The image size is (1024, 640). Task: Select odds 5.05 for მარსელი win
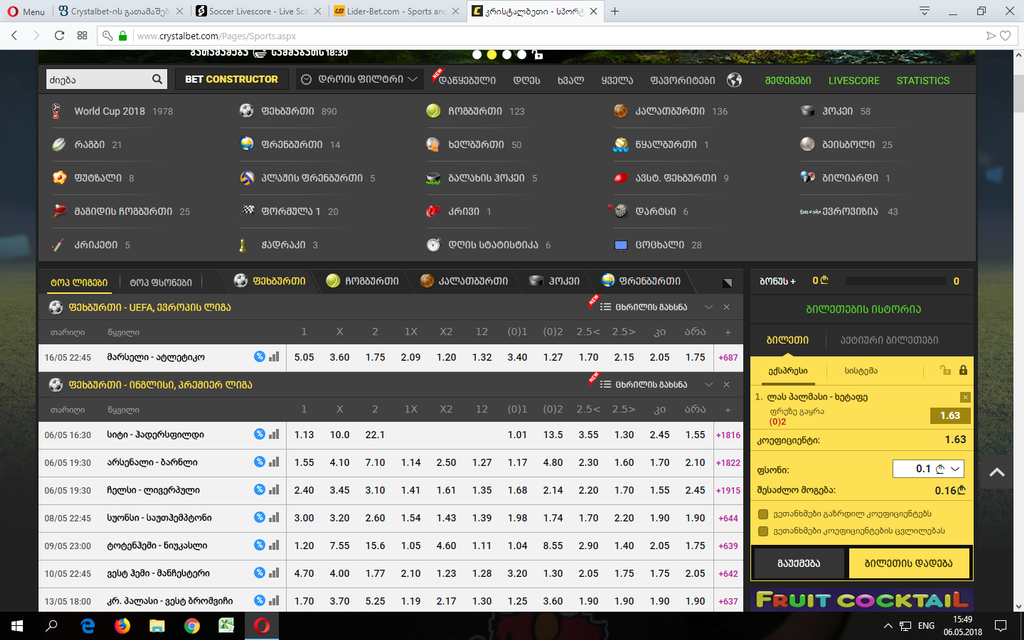pos(304,357)
